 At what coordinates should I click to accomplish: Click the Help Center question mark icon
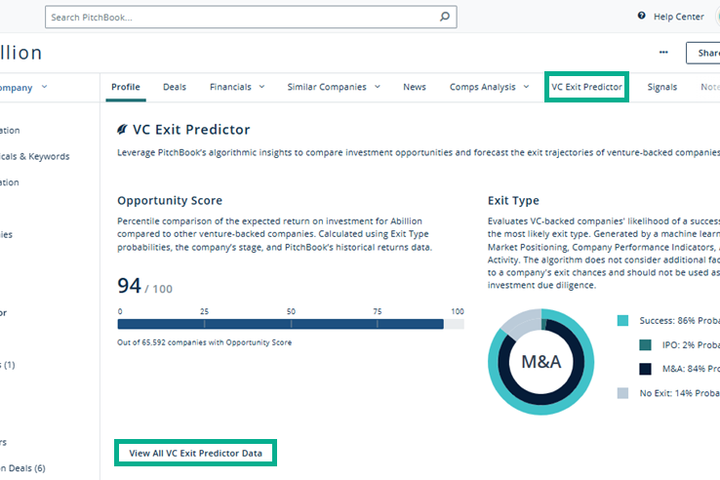click(641, 16)
